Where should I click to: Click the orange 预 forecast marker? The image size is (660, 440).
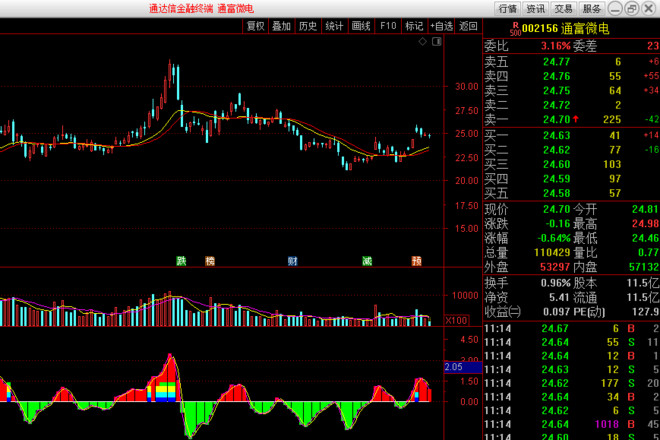point(417,261)
